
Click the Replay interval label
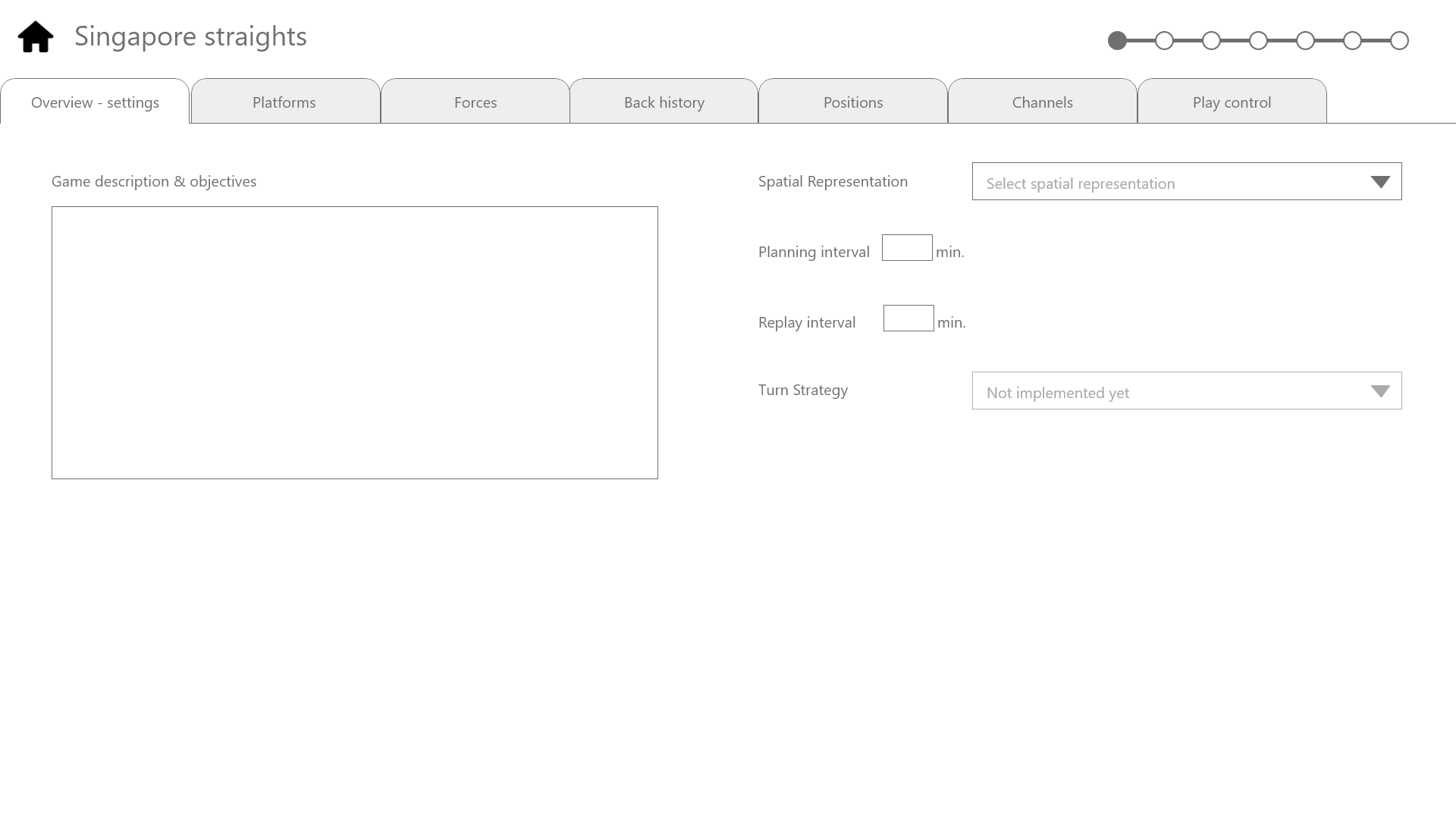pos(807,322)
